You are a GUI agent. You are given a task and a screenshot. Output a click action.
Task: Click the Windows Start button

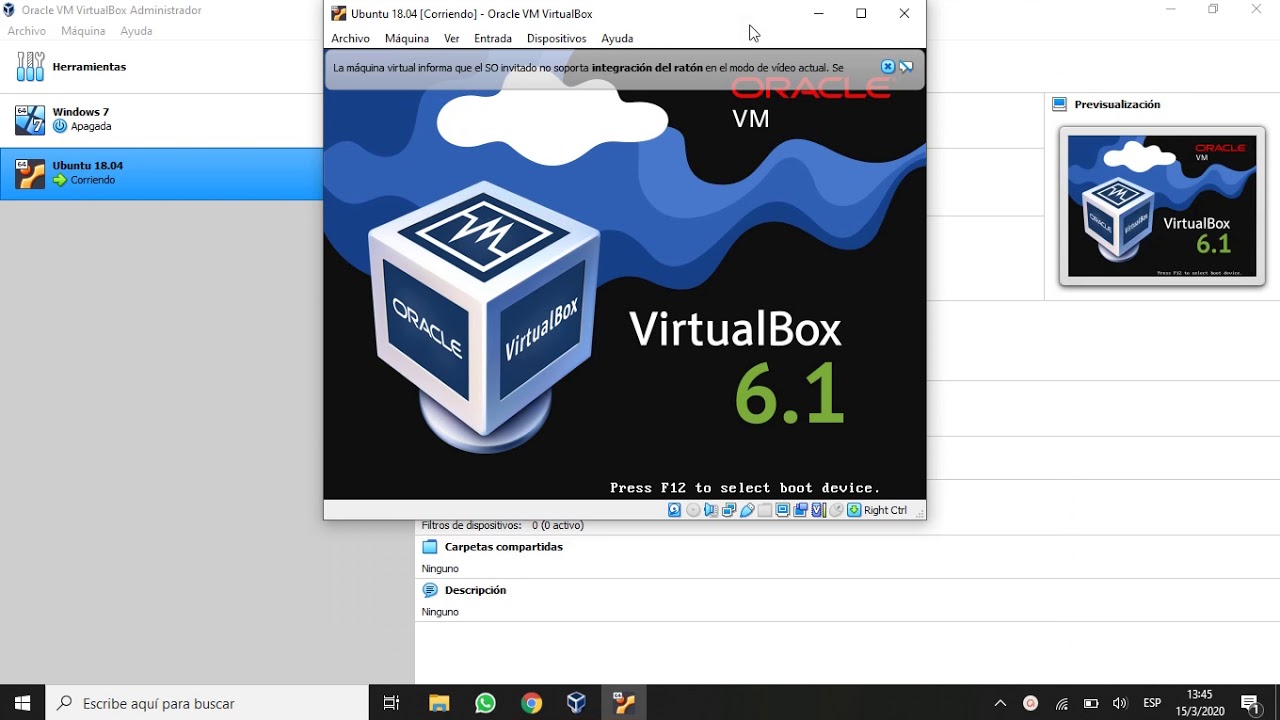tap(23, 703)
